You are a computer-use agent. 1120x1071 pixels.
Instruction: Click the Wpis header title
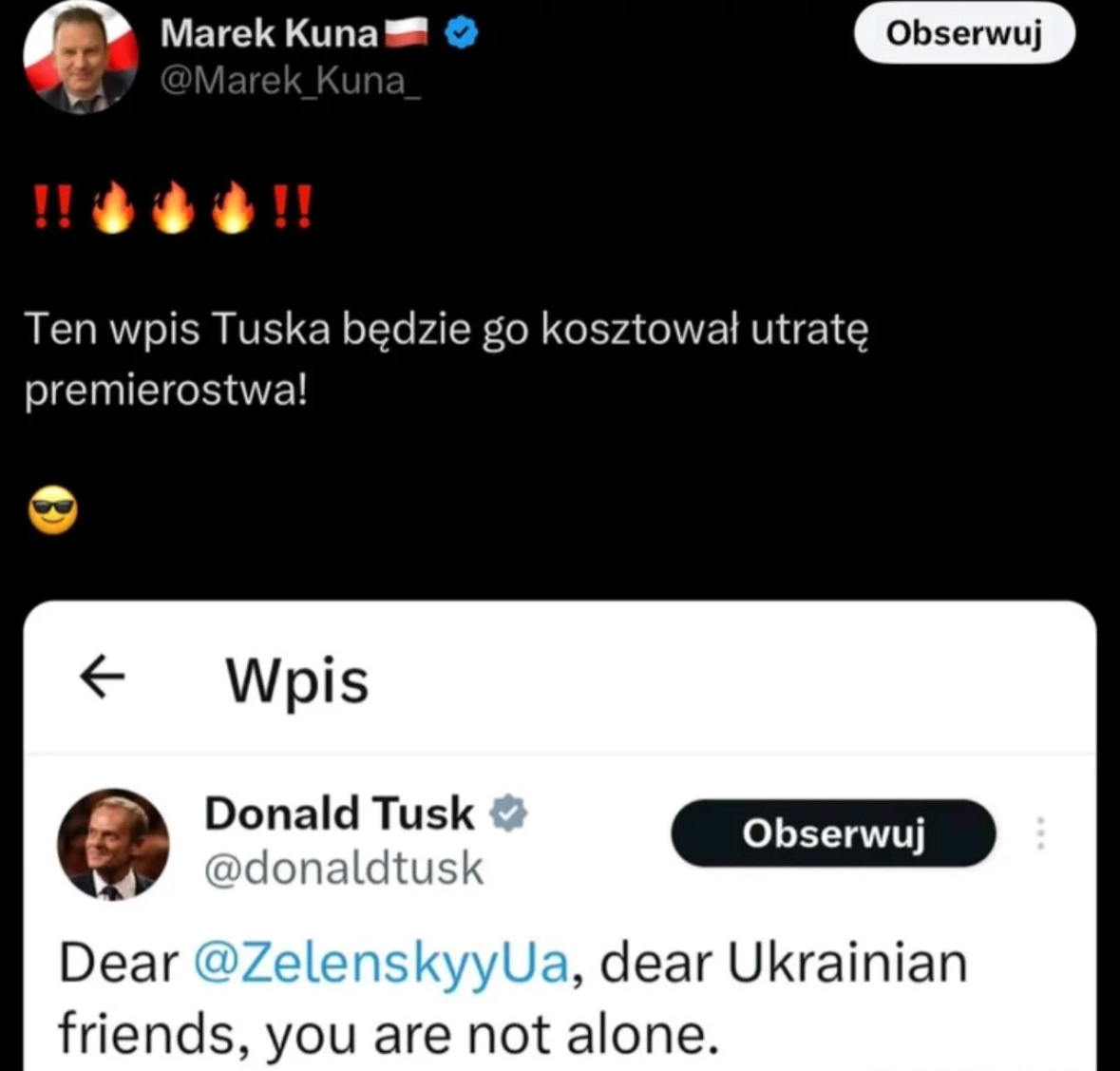point(297,680)
